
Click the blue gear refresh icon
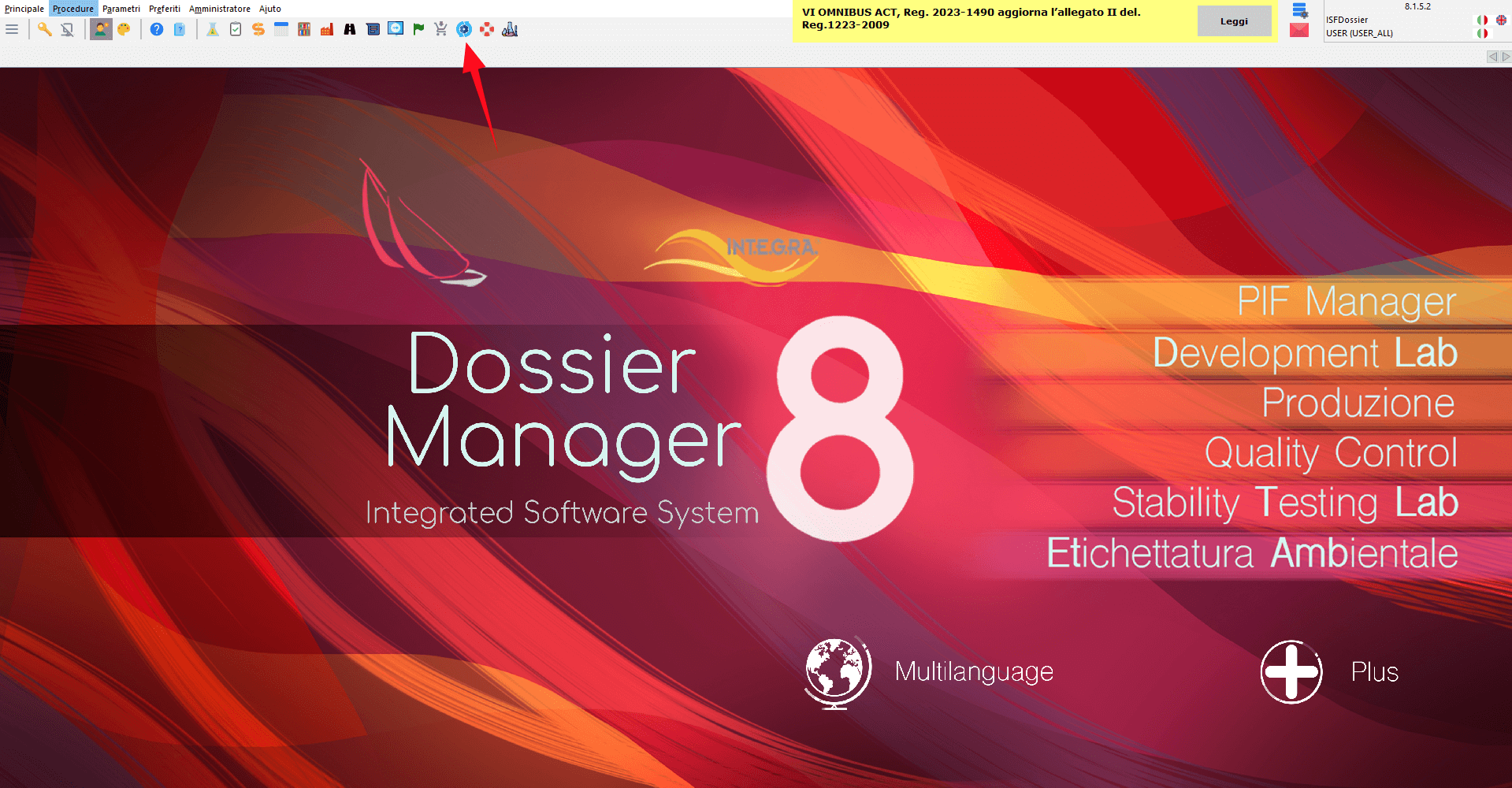point(464,29)
